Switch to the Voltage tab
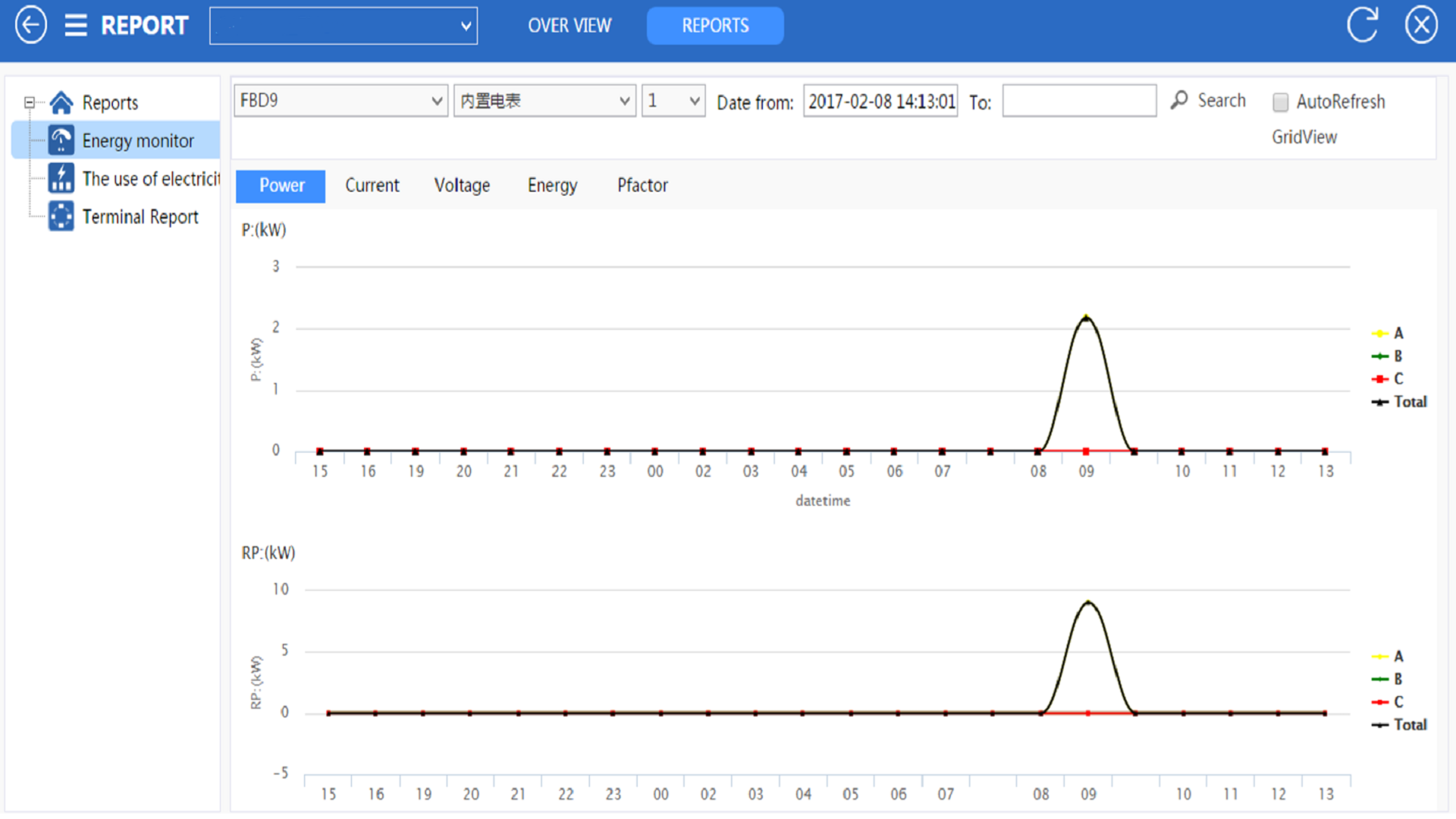The height and width of the screenshot is (819, 1456). 462,186
